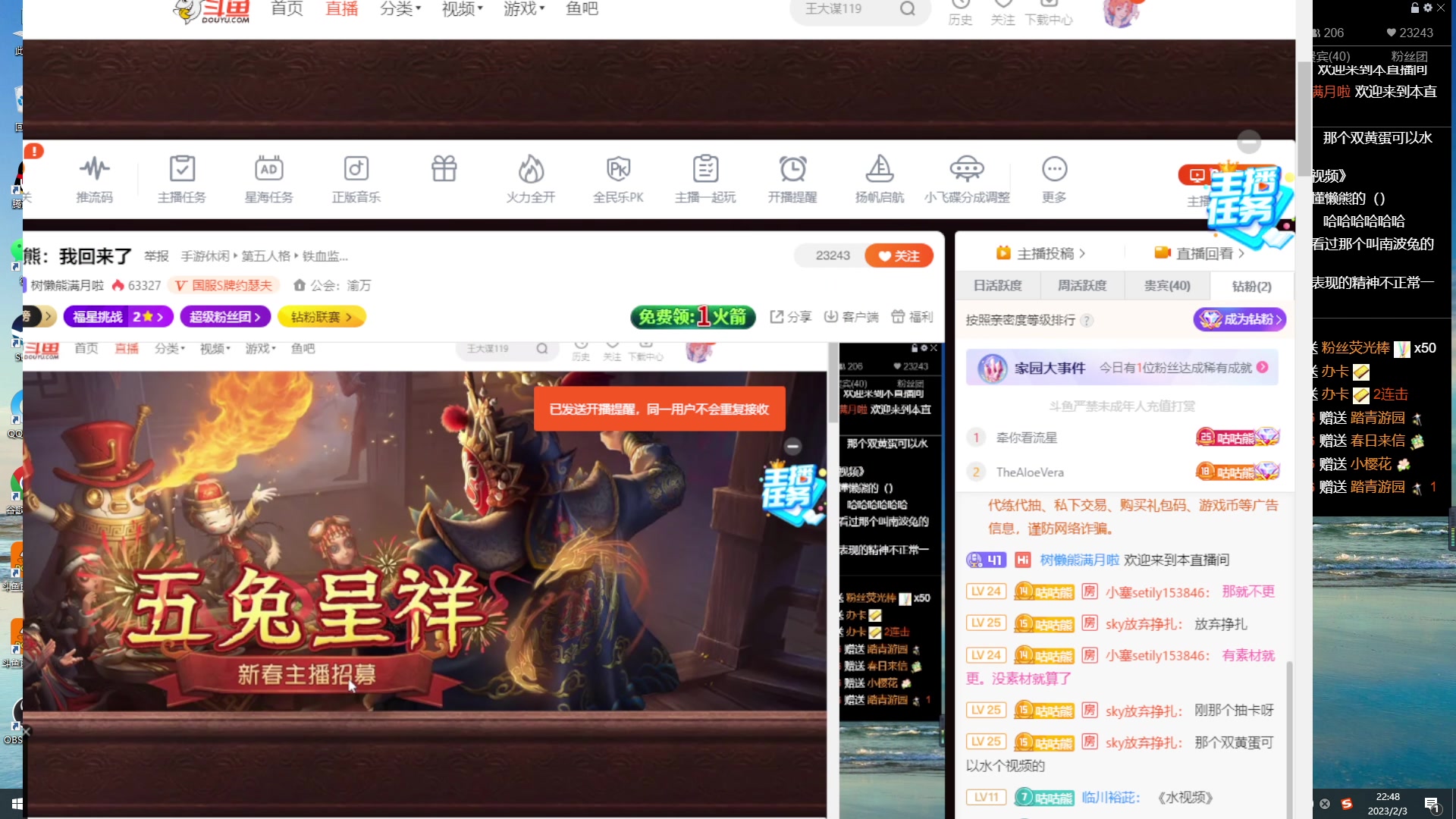
Task: Expand the 游戏 dropdown in the top navigation
Action: click(x=524, y=9)
